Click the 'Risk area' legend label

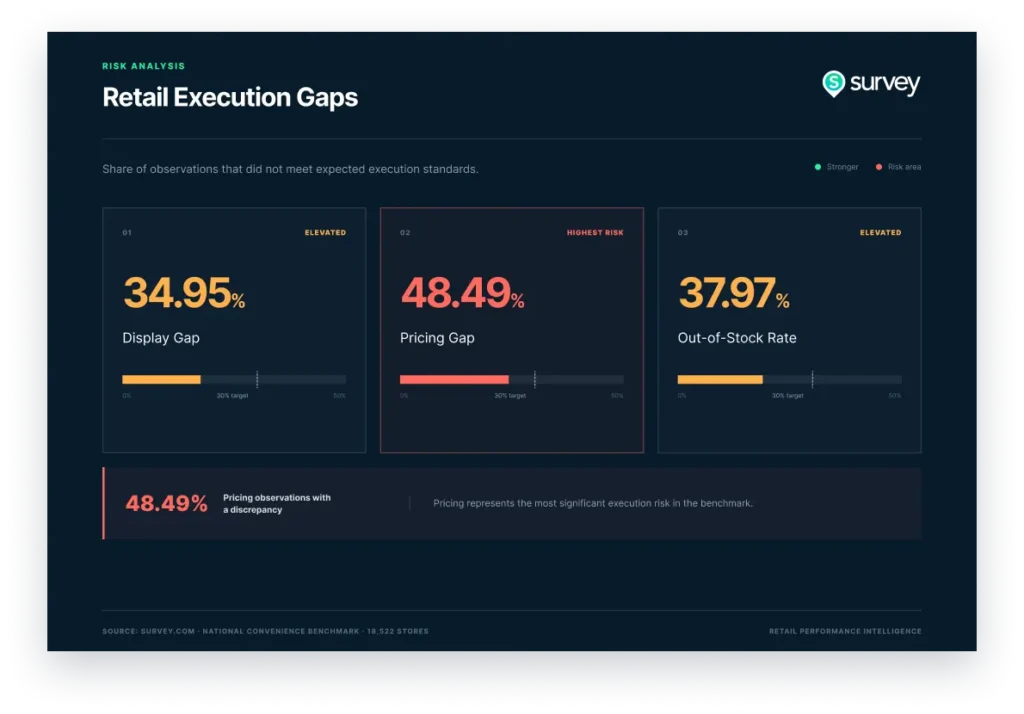point(904,167)
